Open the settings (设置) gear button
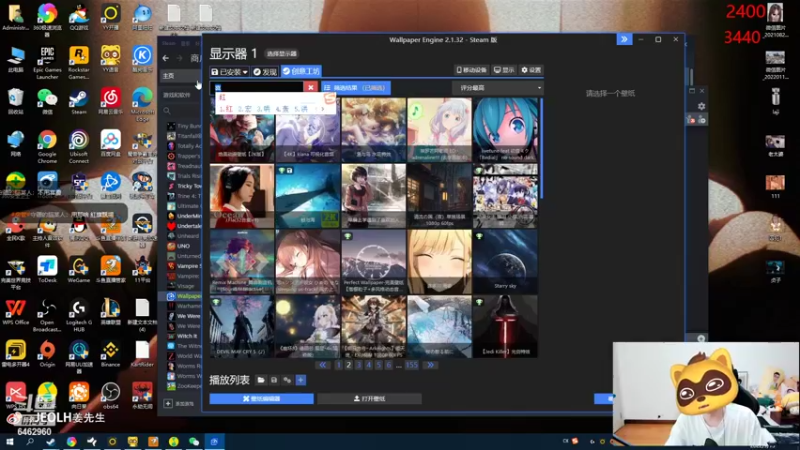The height and width of the screenshot is (450, 800). [531, 70]
